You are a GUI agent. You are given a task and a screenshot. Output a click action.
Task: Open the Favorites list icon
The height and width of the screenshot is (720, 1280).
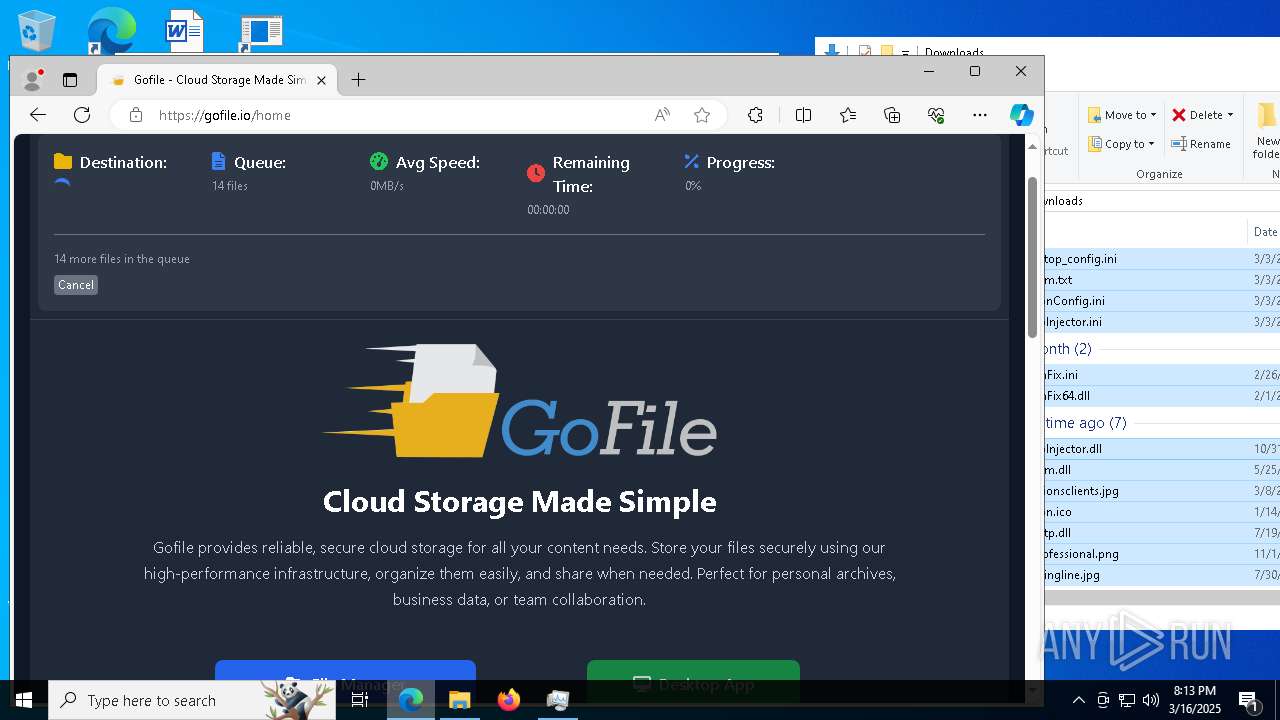pos(848,115)
